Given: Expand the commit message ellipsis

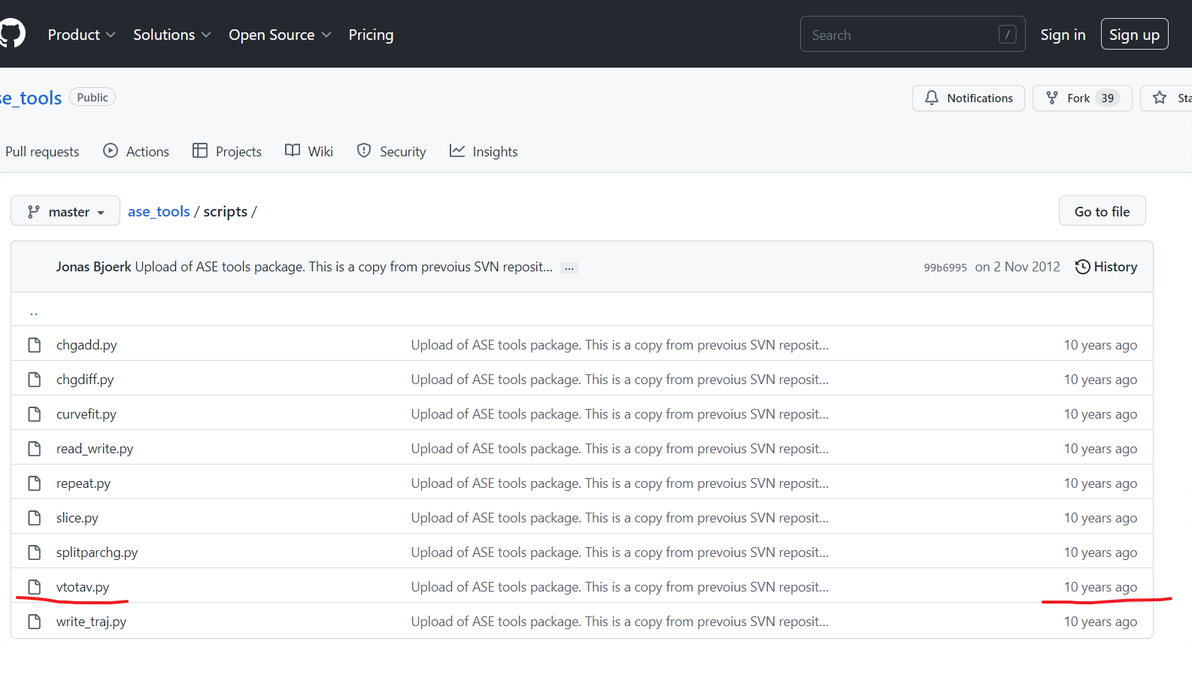Looking at the screenshot, I should (x=569, y=268).
